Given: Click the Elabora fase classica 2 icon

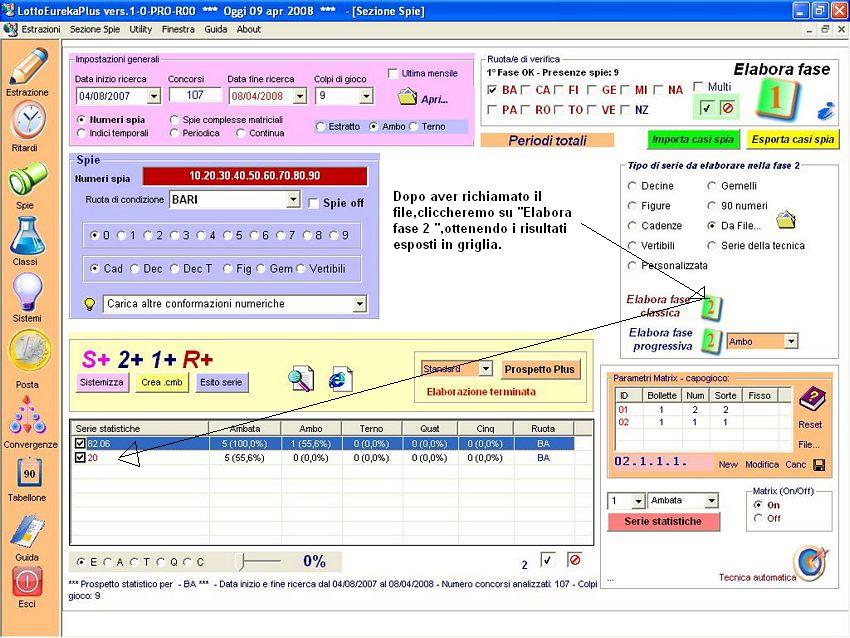Looking at the screenshot, I should pyautogui.click(x=711, y=307).
